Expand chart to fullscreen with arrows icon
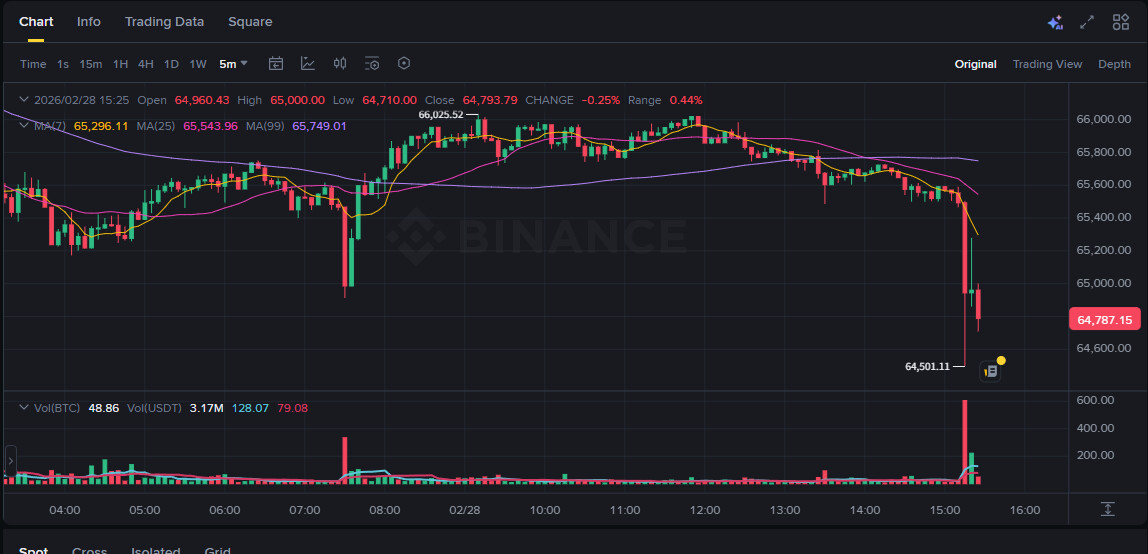1148x554 pixels. (1087, 22)
